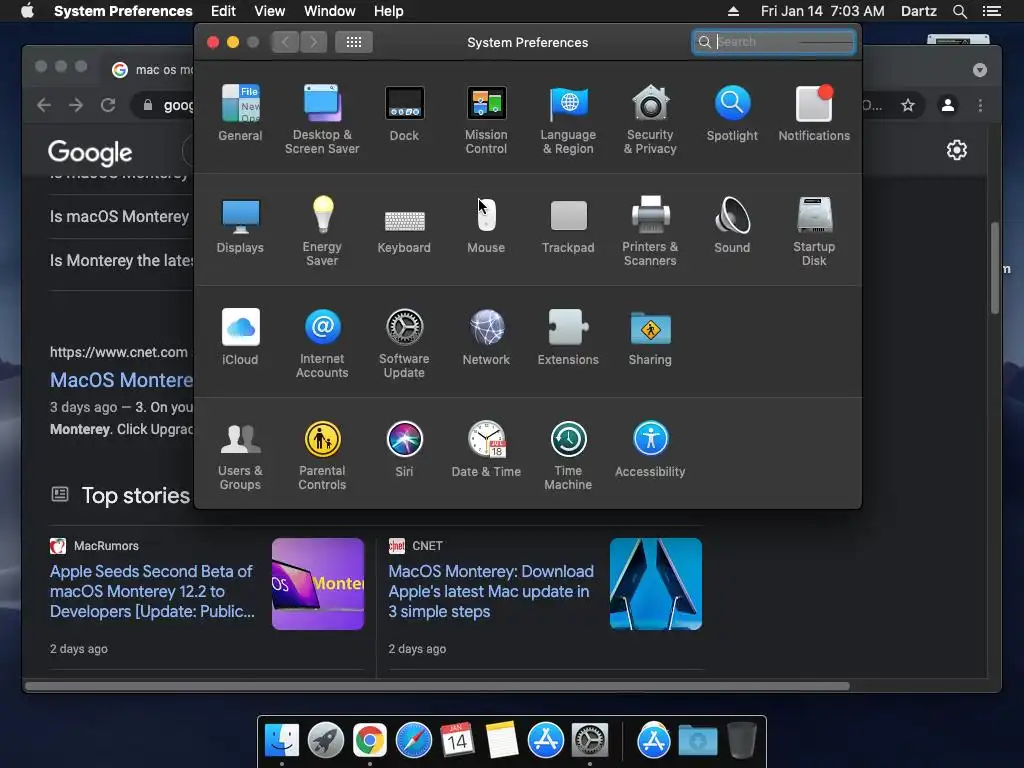Click the Dartz user name in menu bar
This screenshot has width=1024, height=768.
click(x=919, y=11)
